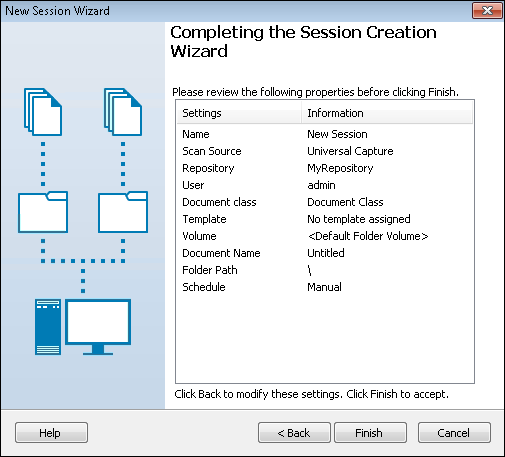Click the monitor screen icon

(98, 327)
